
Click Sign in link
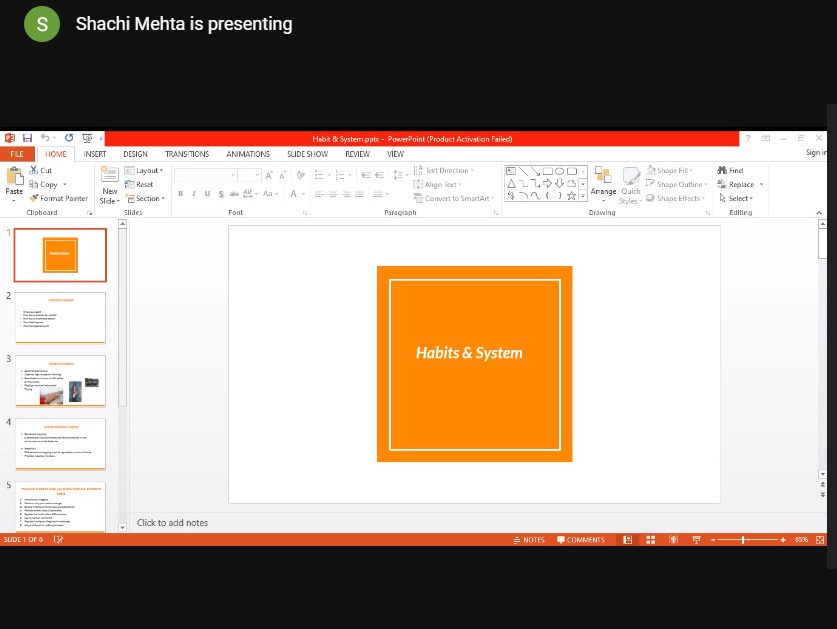(816, 153)
